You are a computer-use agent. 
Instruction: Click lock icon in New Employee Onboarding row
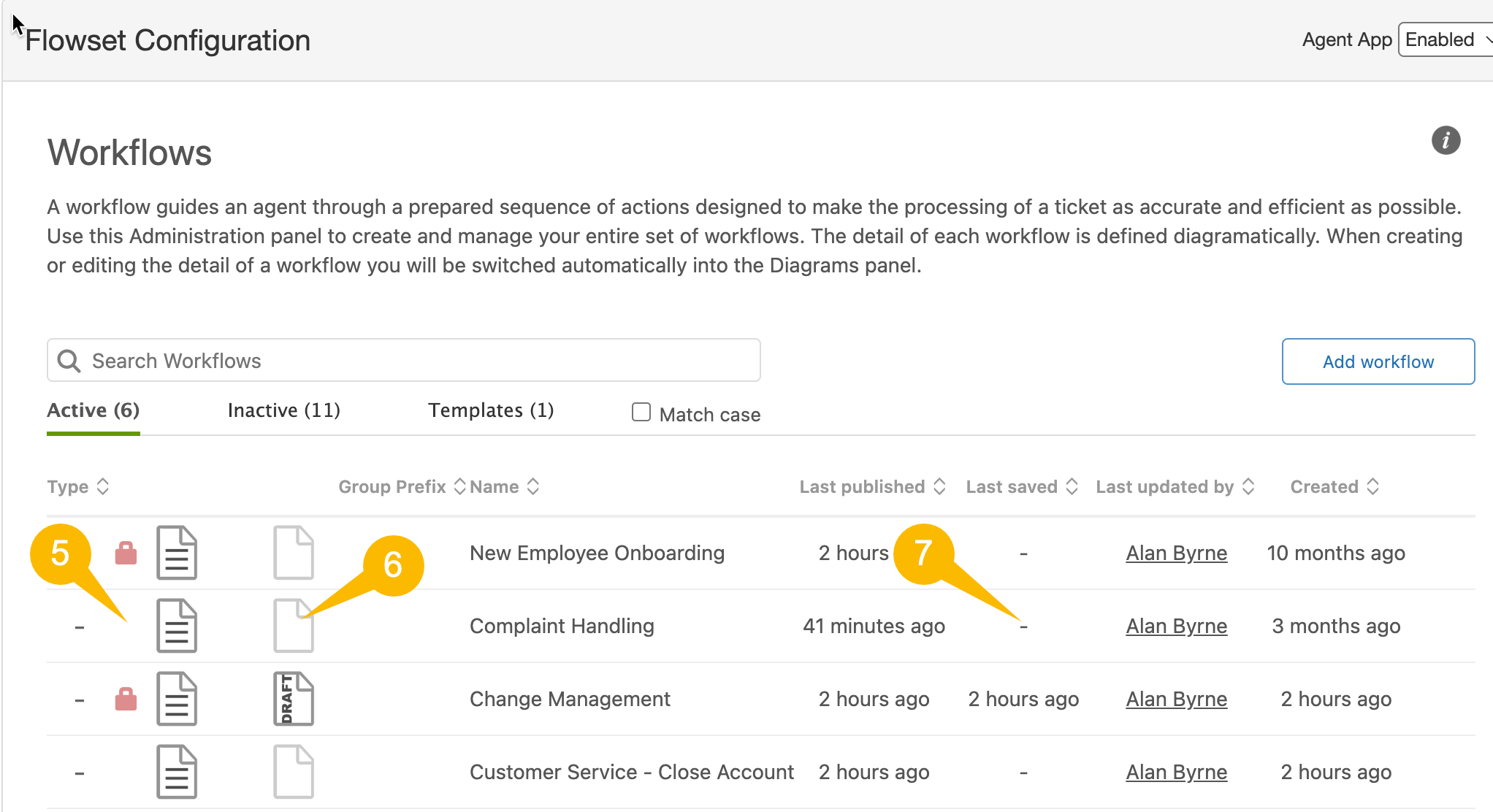tap(126, 553)
